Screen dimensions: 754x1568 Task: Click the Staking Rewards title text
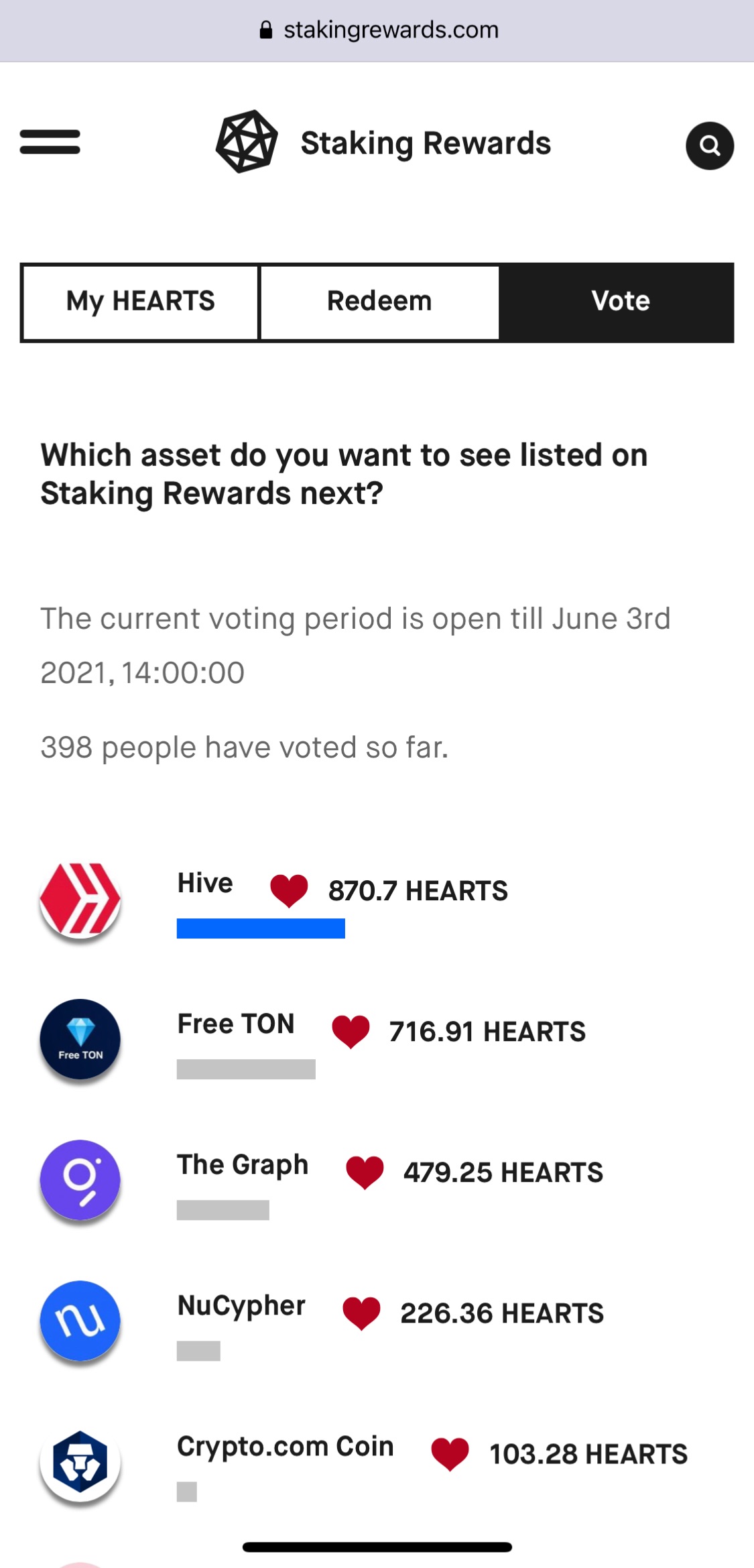tap(426, 143)
